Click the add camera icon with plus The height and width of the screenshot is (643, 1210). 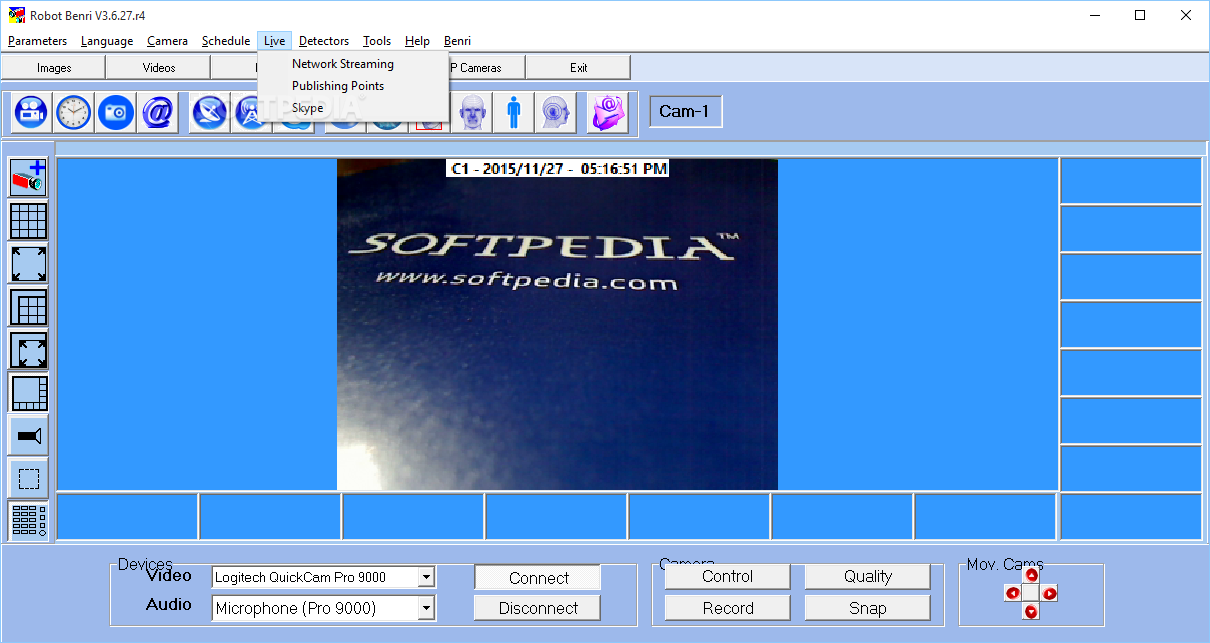[29, 177]
